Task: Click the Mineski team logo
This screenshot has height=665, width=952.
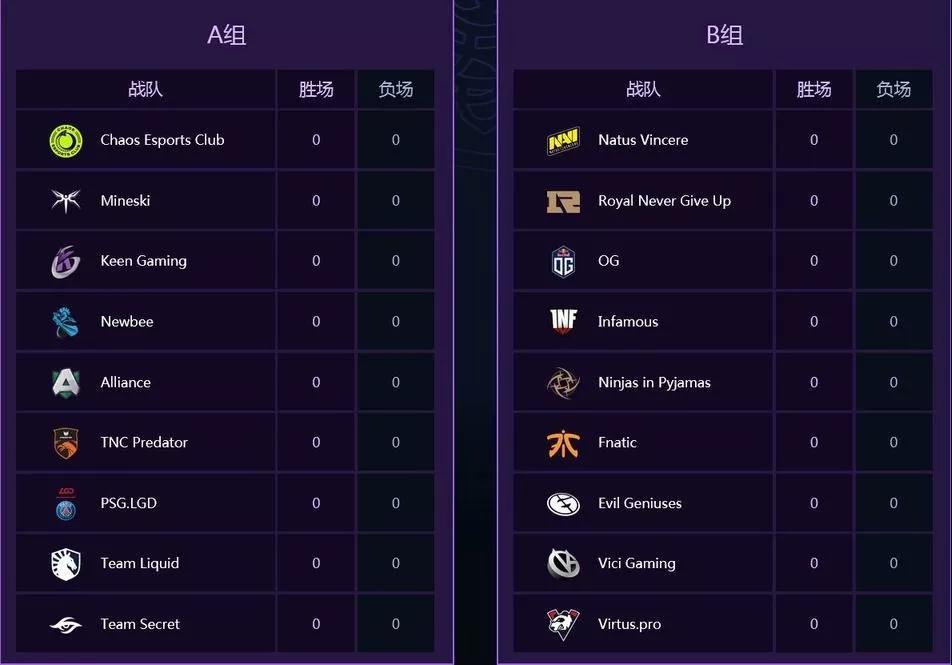Action: (66, 200)
